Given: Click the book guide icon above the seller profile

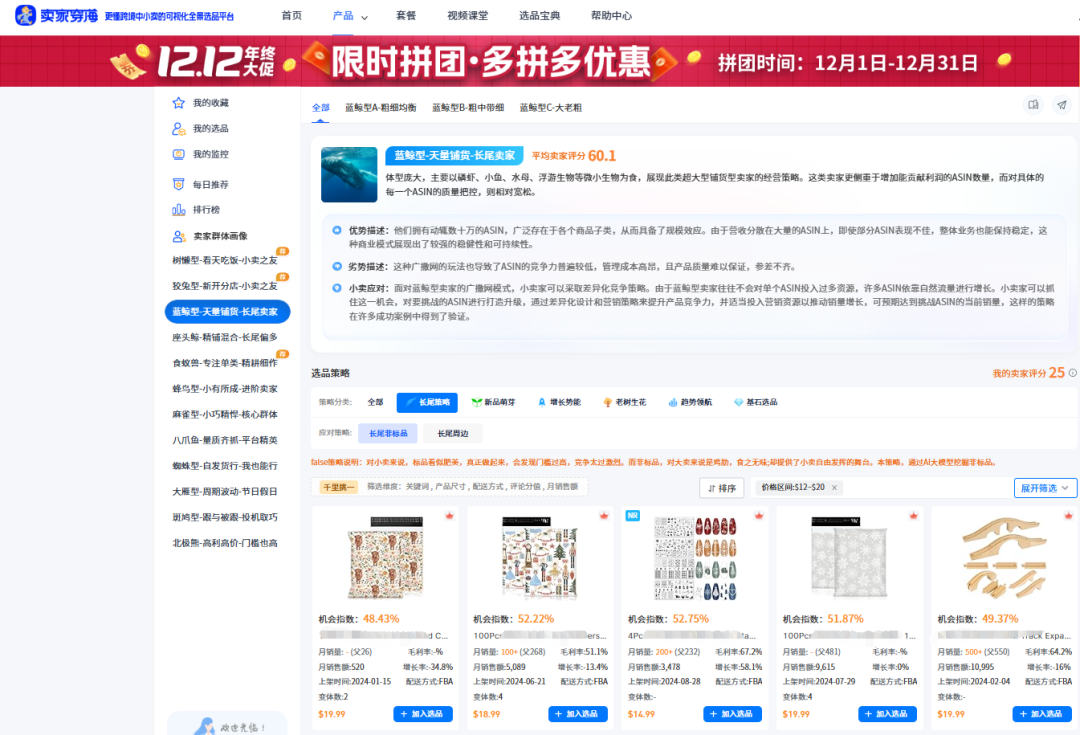Looking at the screenshot, I should (1033, 104).
